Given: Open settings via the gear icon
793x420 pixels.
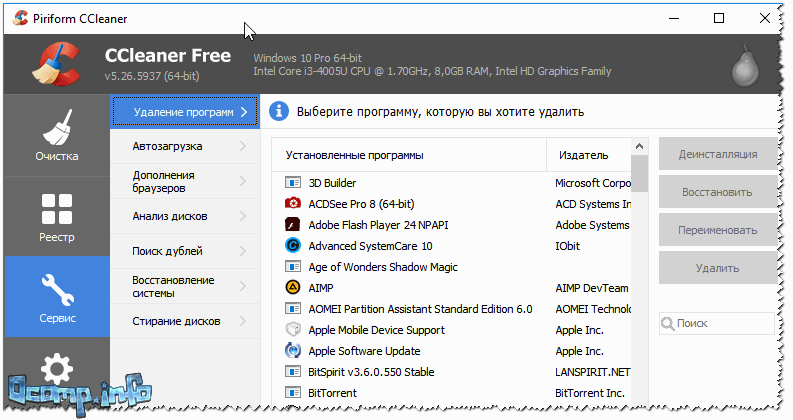Looking at the screenshot, I should tap(57, 368).
